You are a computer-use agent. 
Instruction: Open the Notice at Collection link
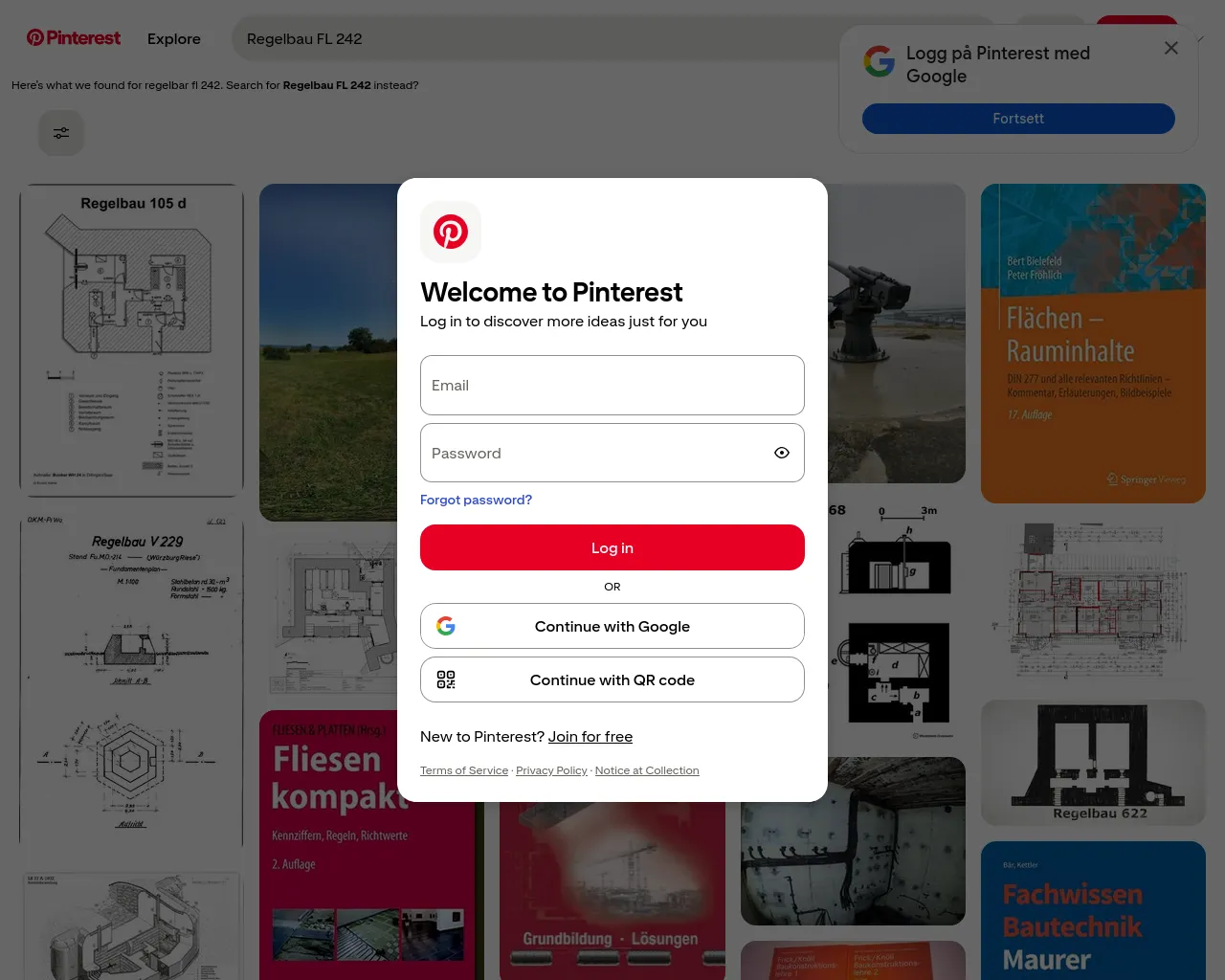pos(647,770)
